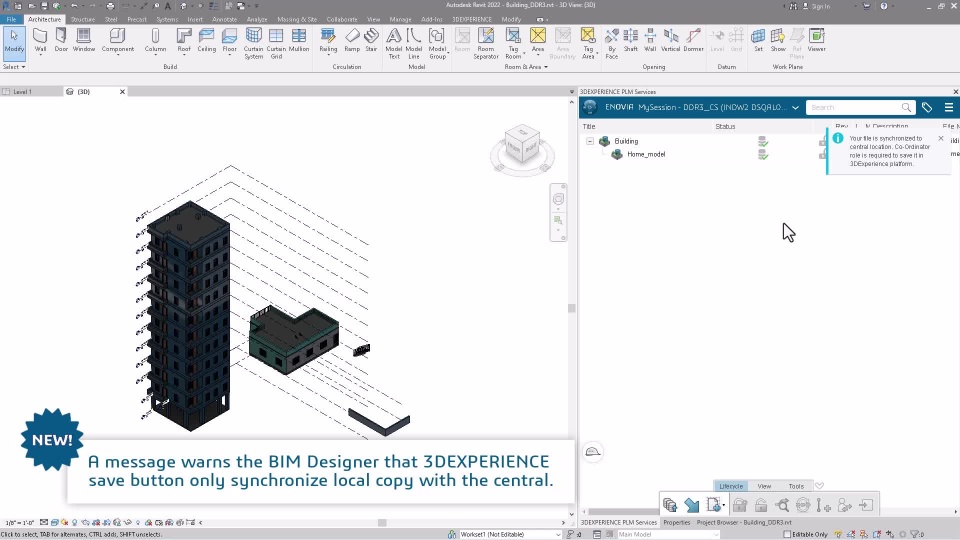960x540 pixels.
Task: Select the Door tool
Action: [x=61, y=40]
